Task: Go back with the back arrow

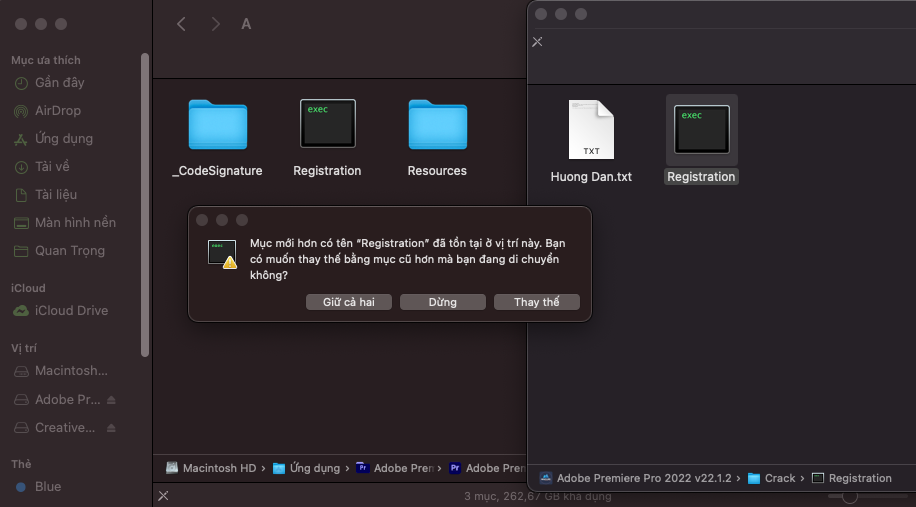Action: coord(181,24)
